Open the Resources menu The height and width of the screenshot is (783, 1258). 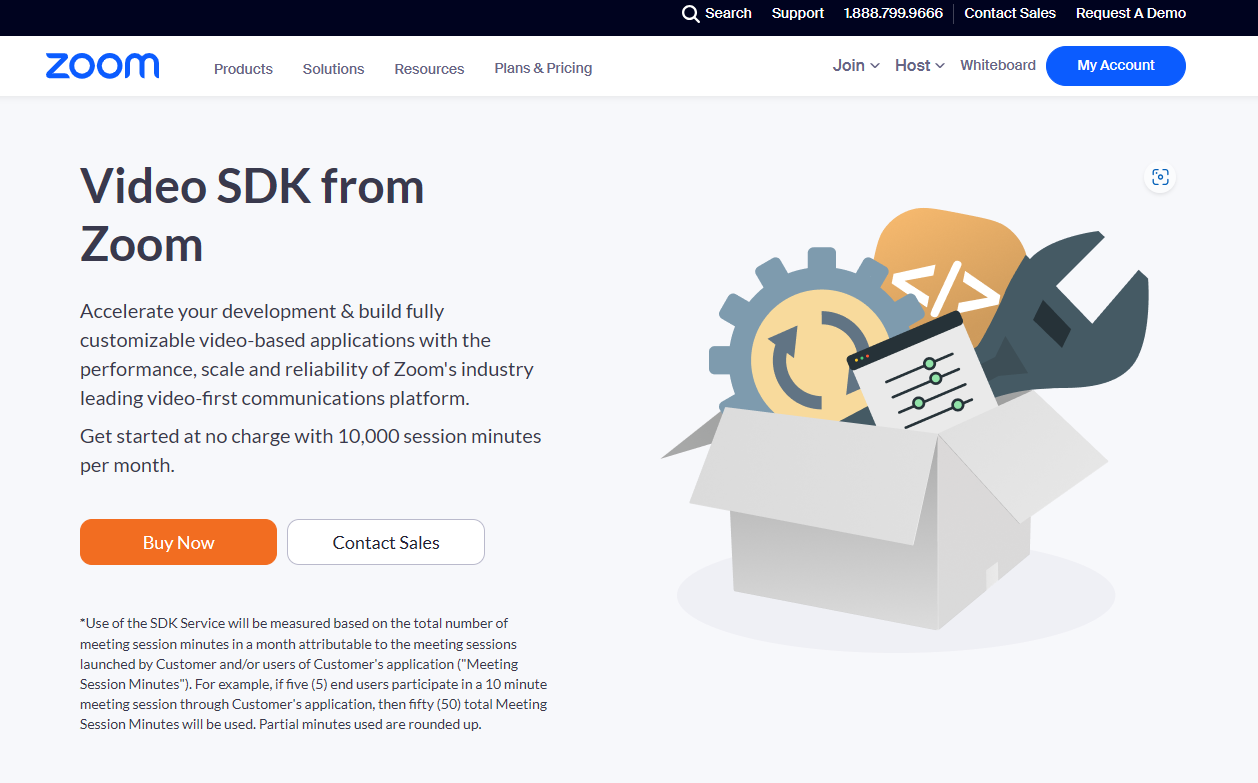429,69
